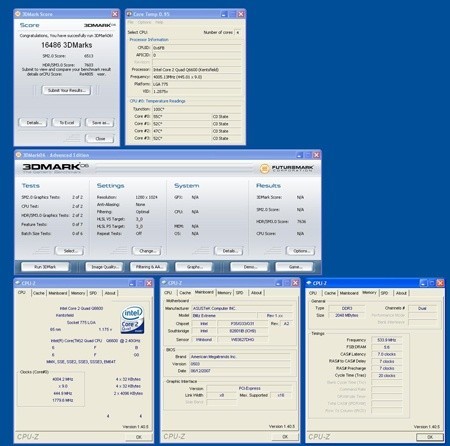Launch the Game button in 3DMark06
450x446 pixels.
[x=294, y=267]
